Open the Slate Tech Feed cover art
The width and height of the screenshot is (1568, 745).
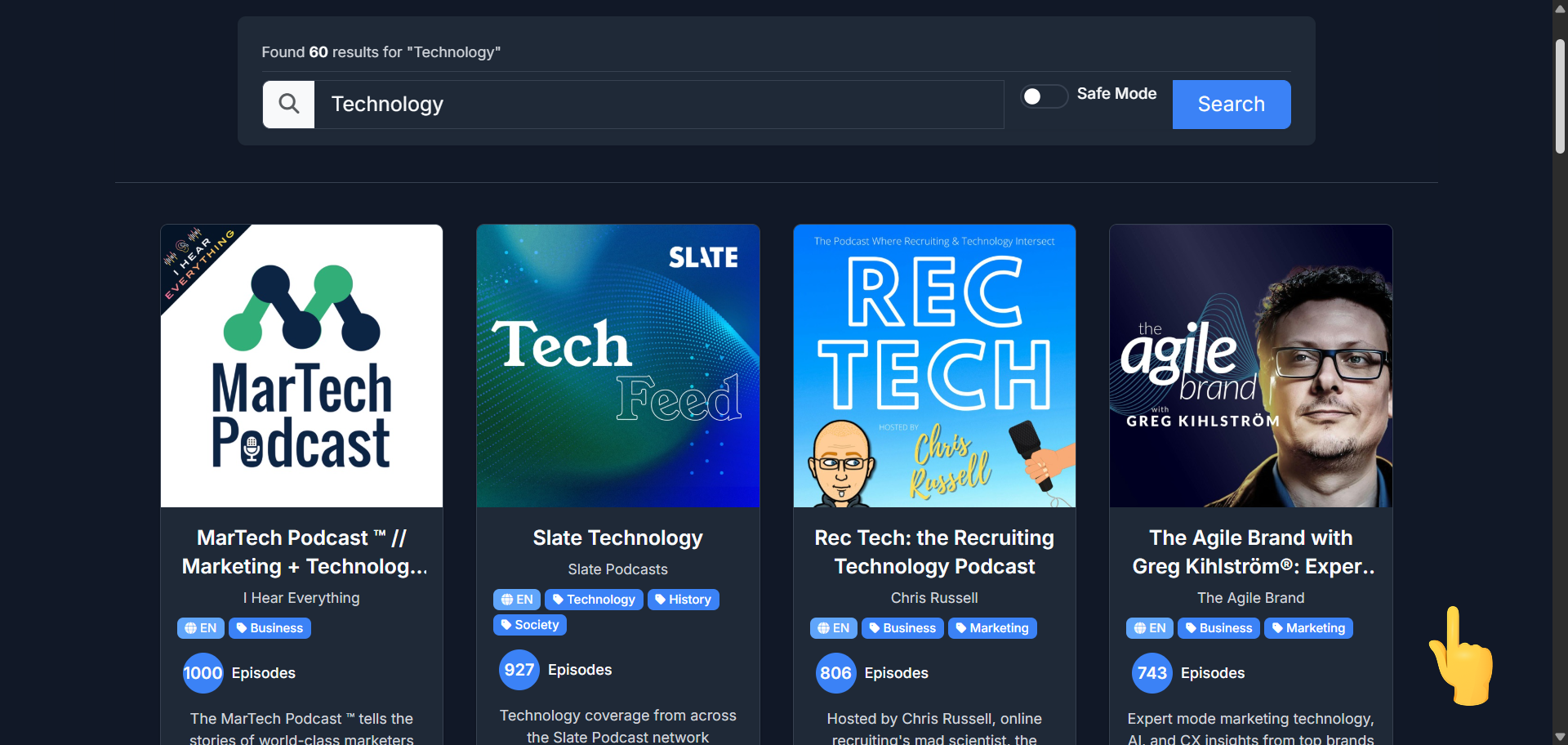617,365
